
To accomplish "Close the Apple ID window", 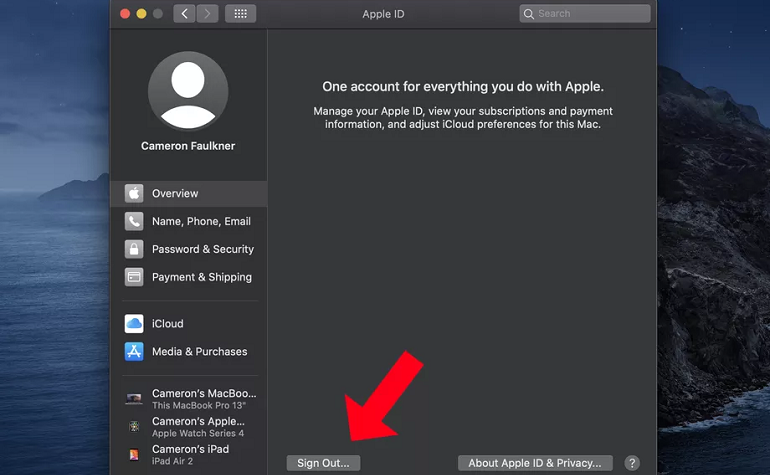I will point(125,14).
